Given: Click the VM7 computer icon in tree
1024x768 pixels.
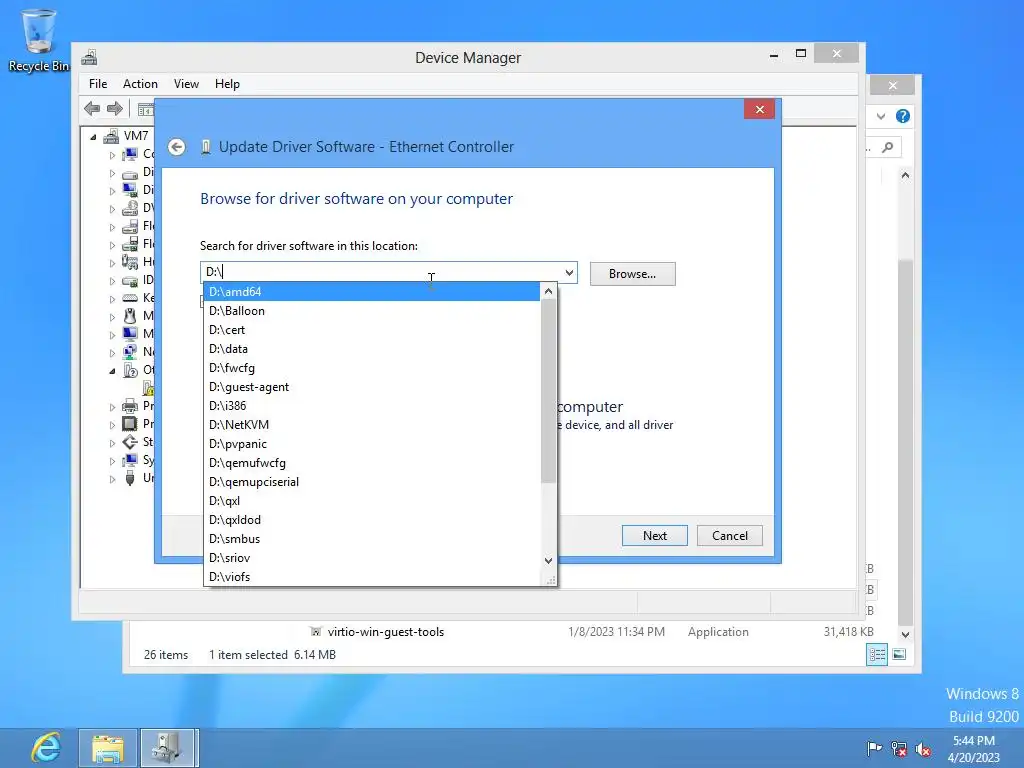Looking at the screenshot, I should coord(112,136).
